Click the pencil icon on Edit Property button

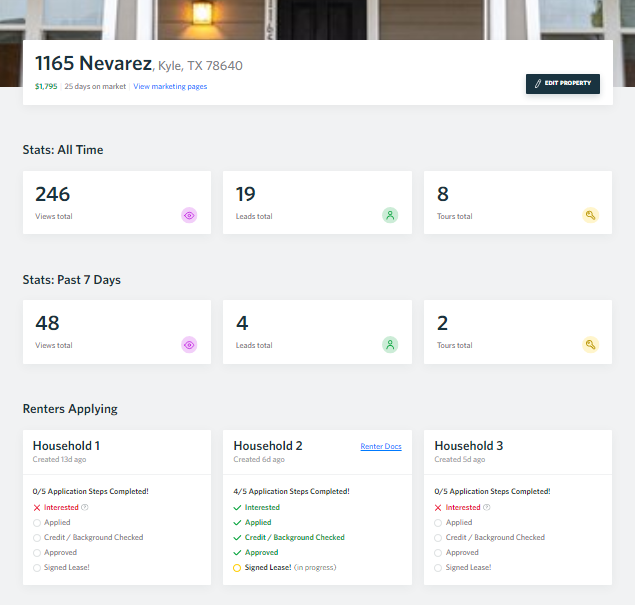click(x=538, y=83)
